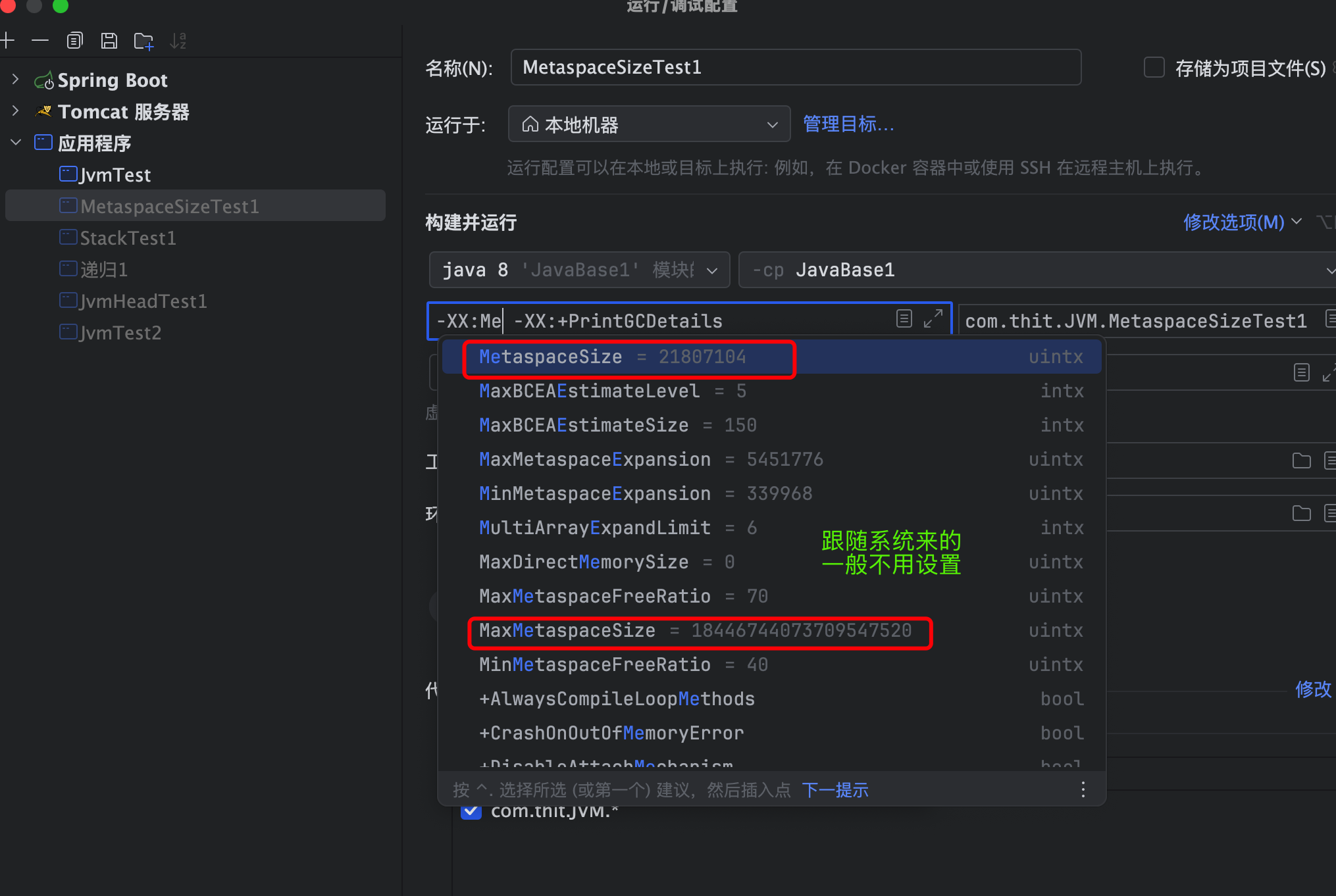This screenshot has height=896, width=1336.
Task: Click the save configuration icon
Action: (109, 41)
